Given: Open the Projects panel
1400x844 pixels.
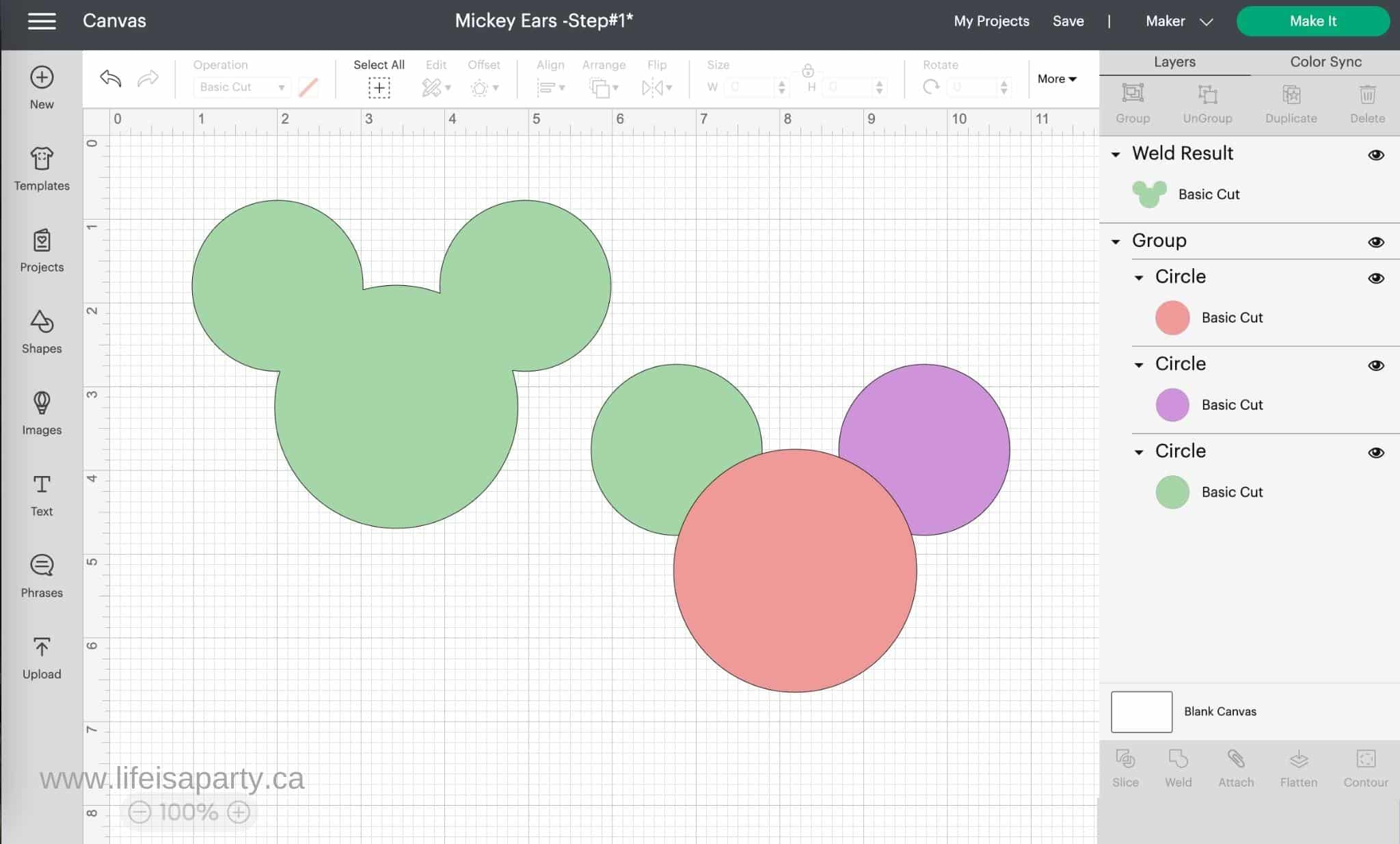Looking at the screenshot, I should point(42,251).
